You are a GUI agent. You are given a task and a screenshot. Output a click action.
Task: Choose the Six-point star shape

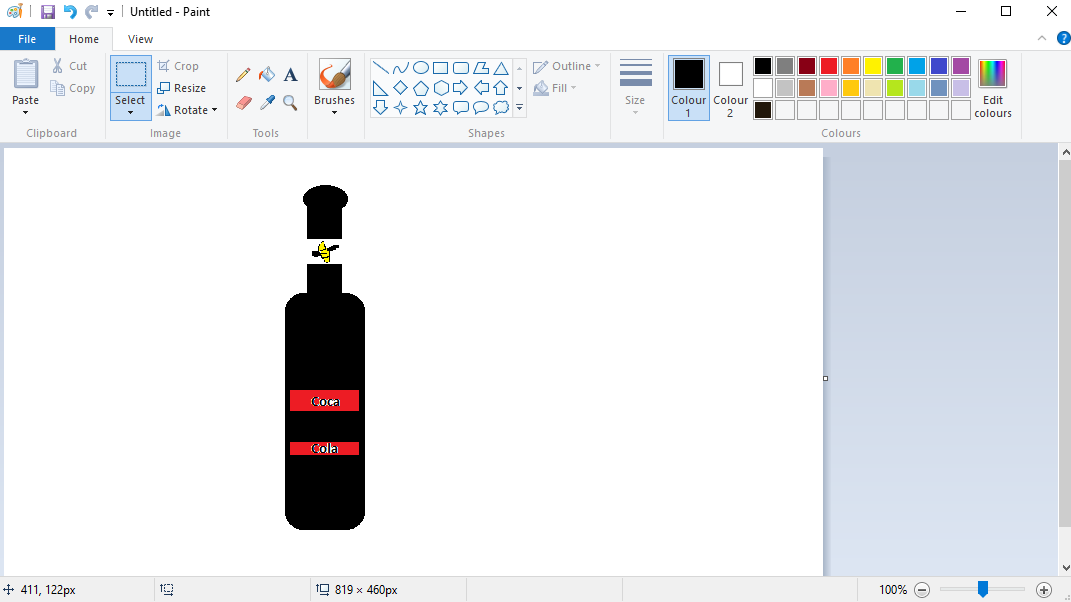[441, 107]
